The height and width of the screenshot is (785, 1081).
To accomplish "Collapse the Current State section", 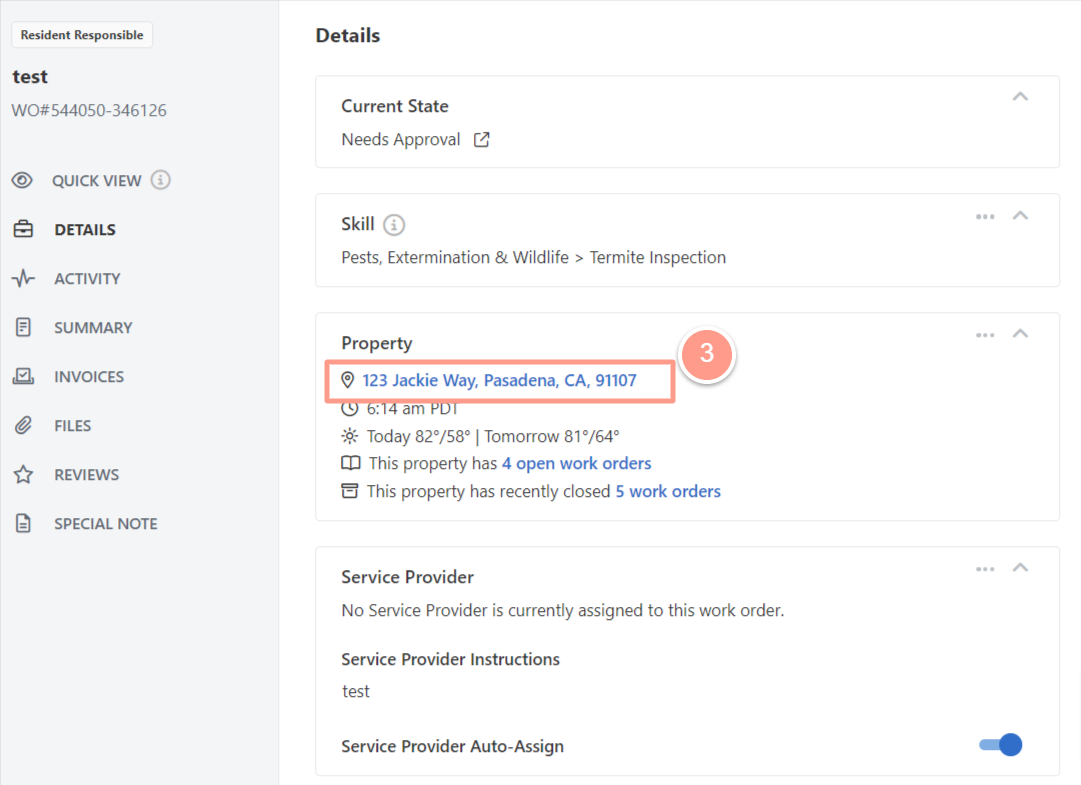I will tap(1020, 97).
